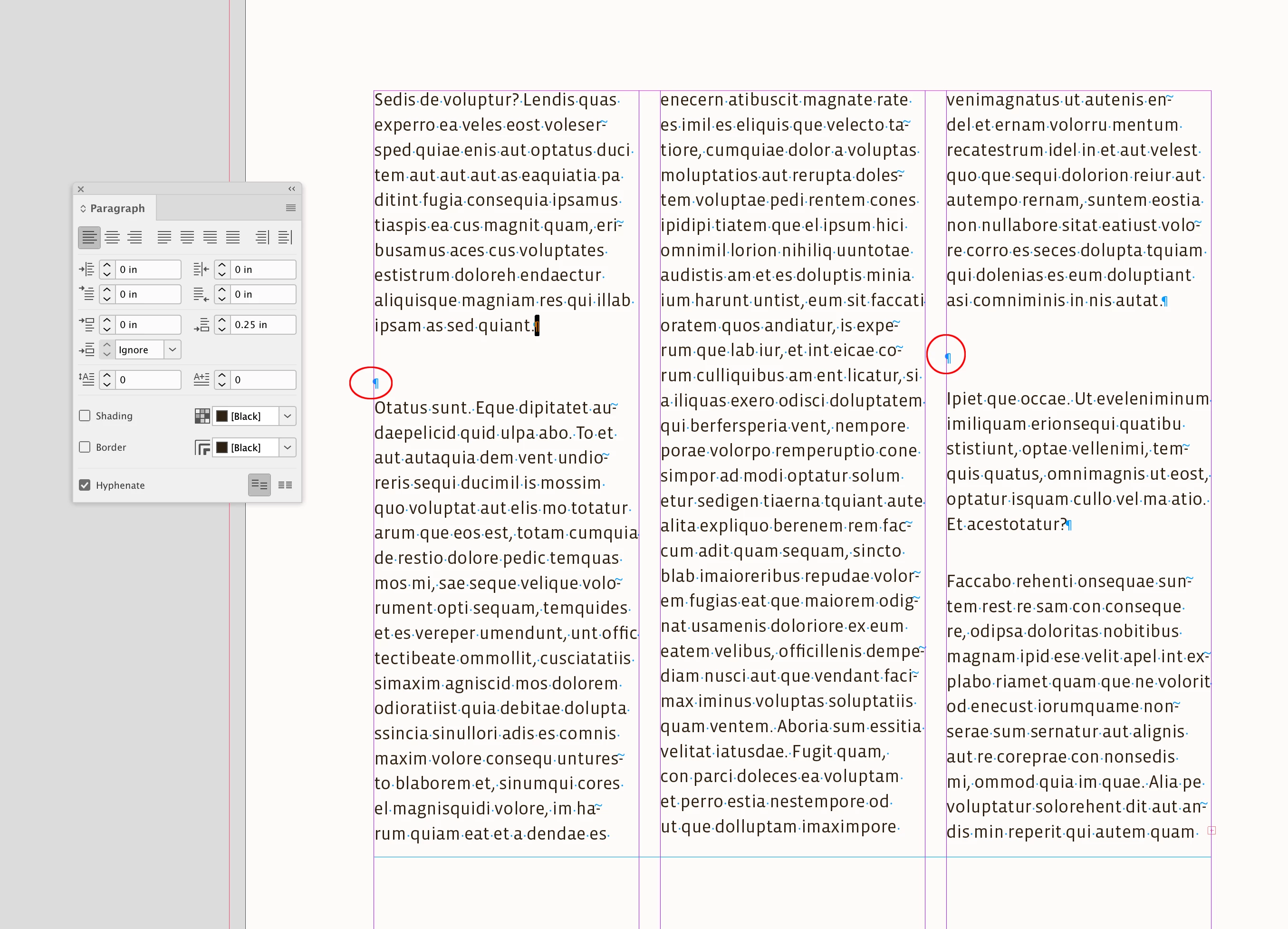
Task: Expand the Shading [Black] color dropdown
Action: point(288,416)
